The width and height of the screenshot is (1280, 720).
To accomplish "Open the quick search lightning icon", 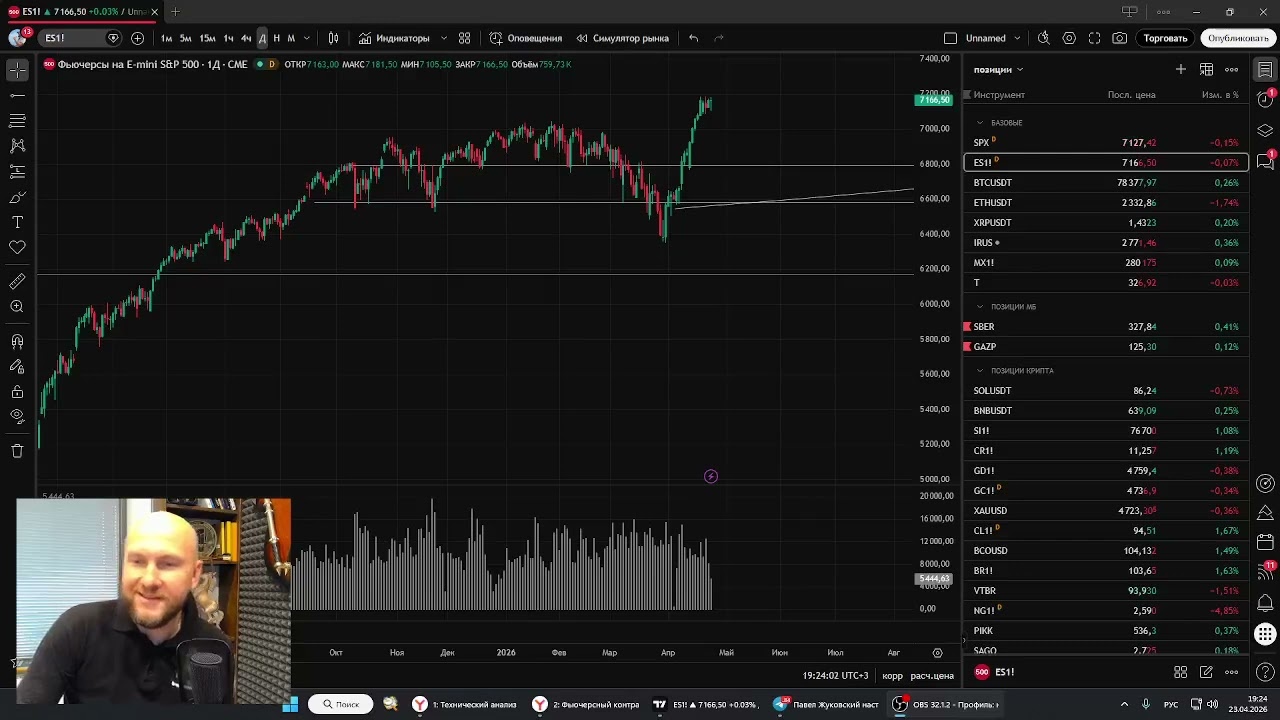I will [1043, 38].
